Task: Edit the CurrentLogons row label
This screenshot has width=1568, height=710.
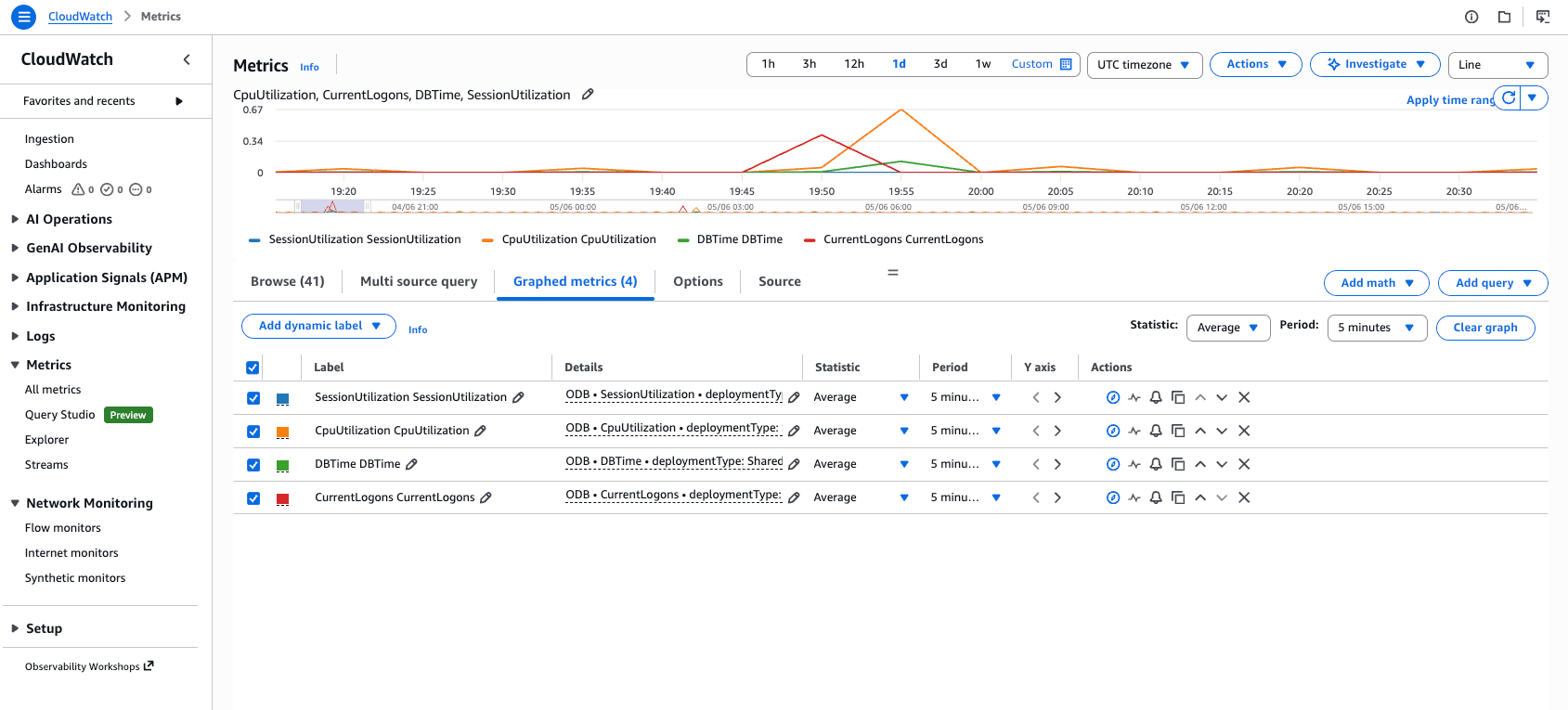Action: 486,497
